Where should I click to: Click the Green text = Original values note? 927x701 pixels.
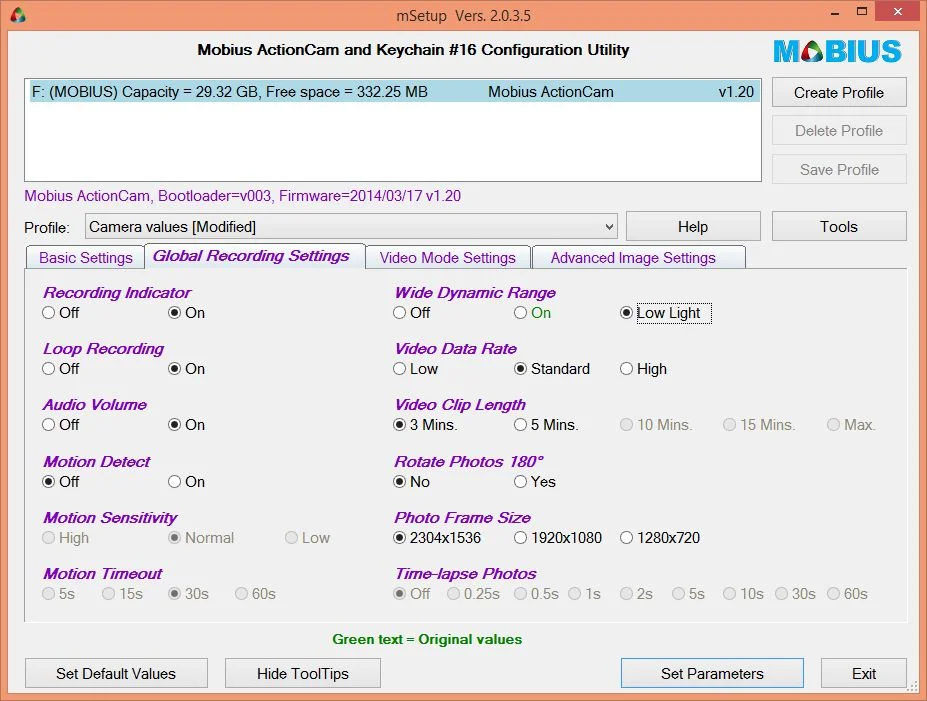[427, 640]
